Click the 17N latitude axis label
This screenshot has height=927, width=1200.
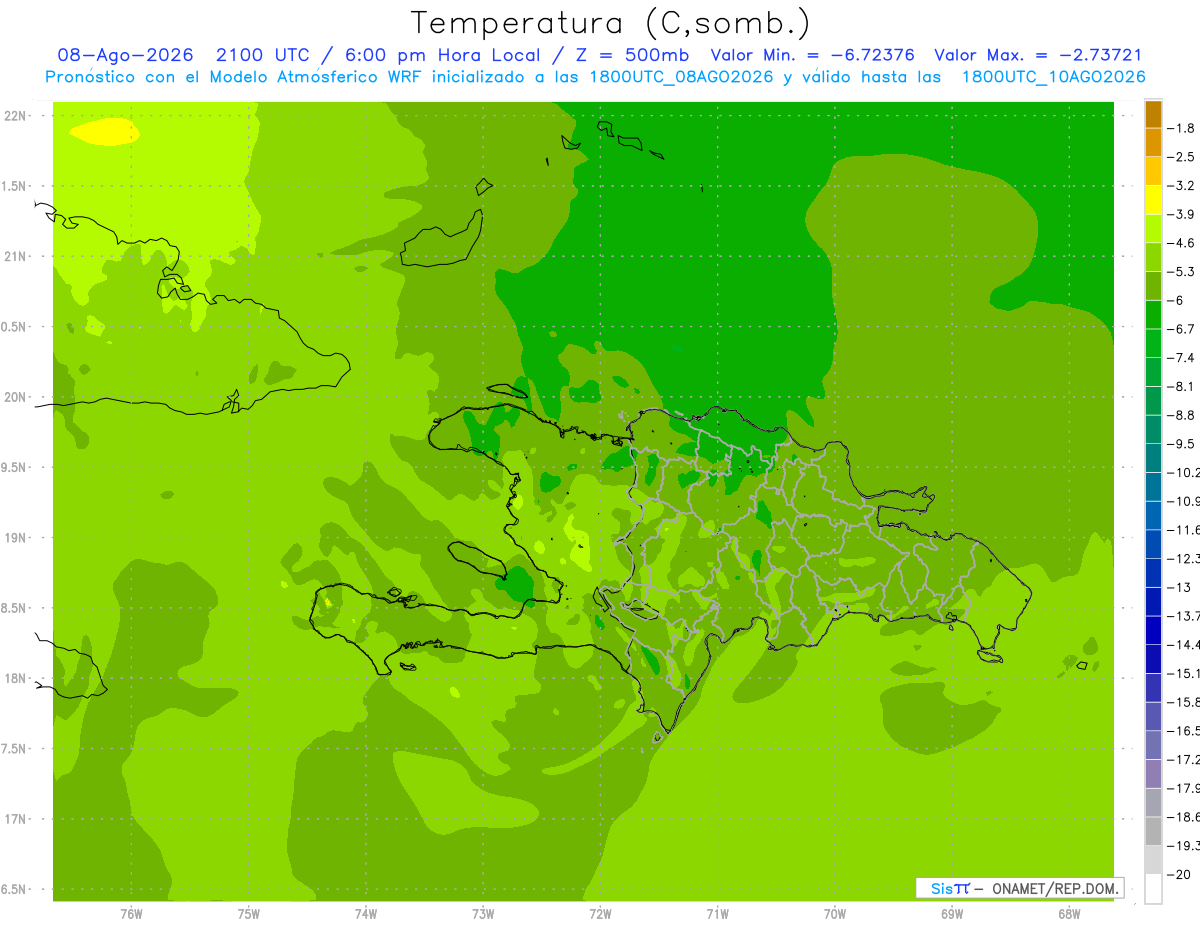pos(15,819)
